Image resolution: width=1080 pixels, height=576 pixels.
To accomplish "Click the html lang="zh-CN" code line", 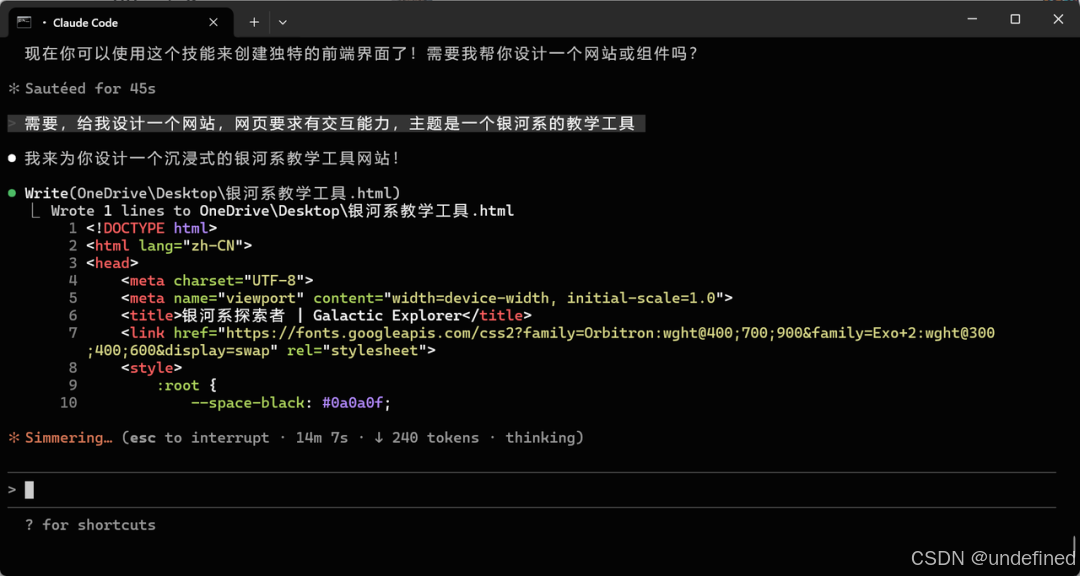I will tap(169, 245).
